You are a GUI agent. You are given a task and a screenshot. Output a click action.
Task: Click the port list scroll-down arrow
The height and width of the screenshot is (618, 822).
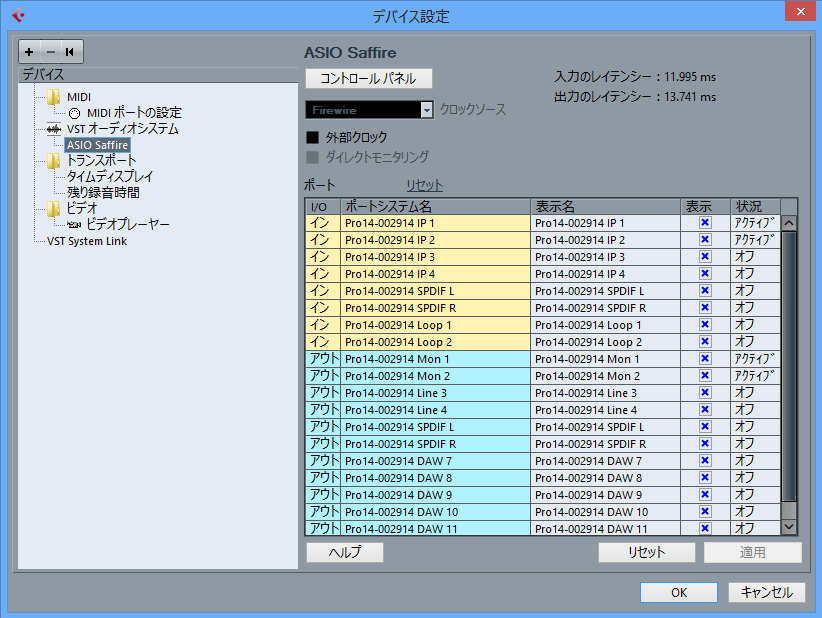(x=789, y=526)
